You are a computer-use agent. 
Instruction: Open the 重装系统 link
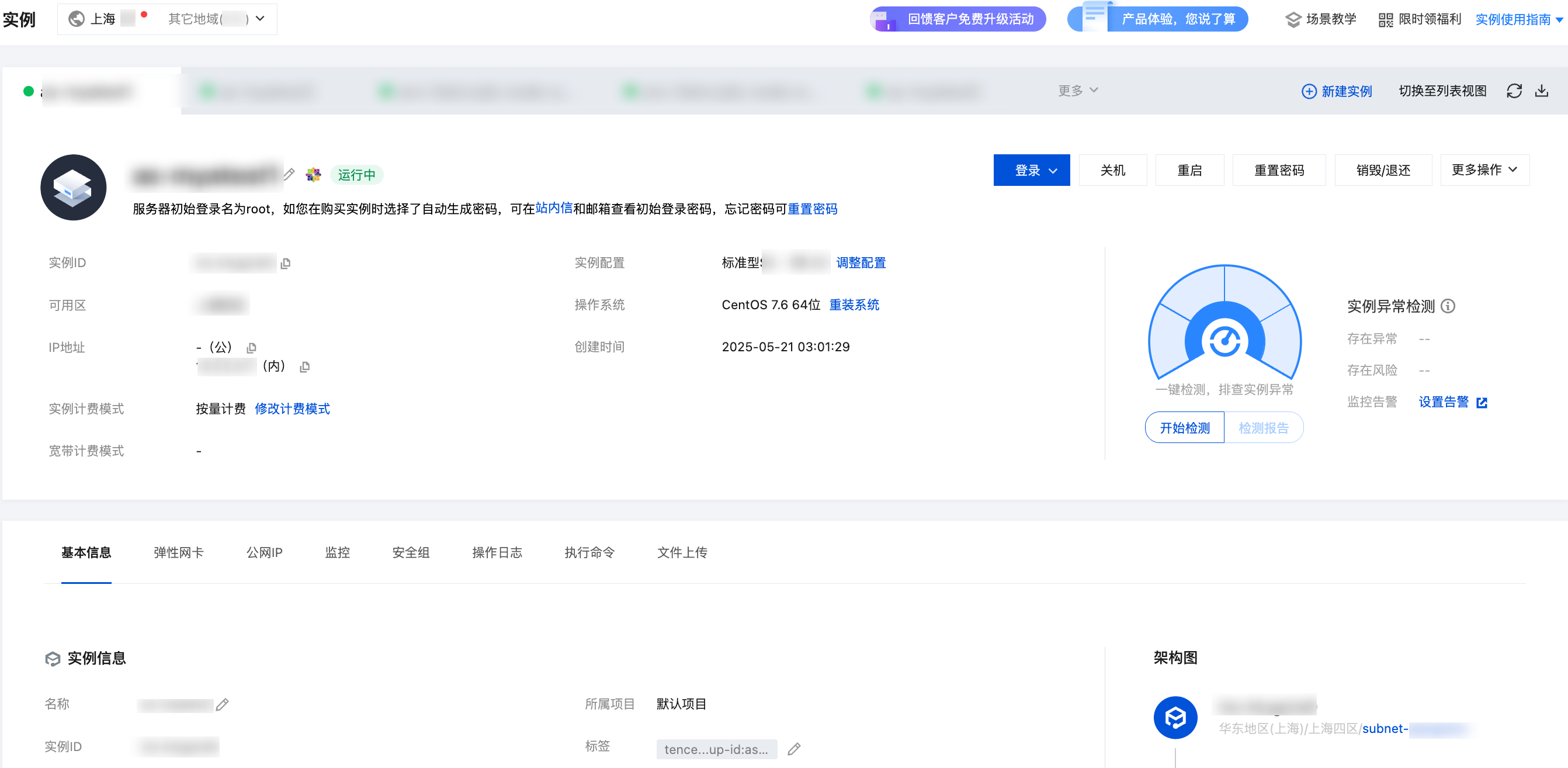coord(854,305)
